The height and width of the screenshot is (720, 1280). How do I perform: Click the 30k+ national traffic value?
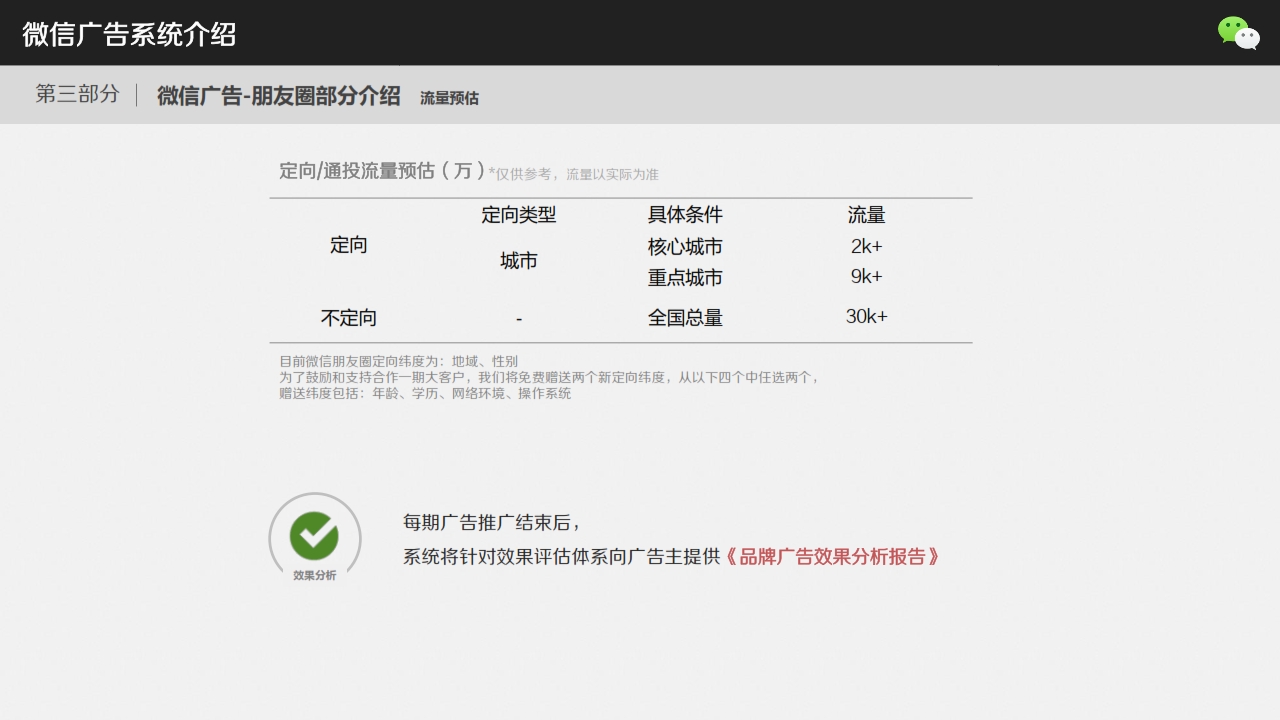(x=866, y=317)
